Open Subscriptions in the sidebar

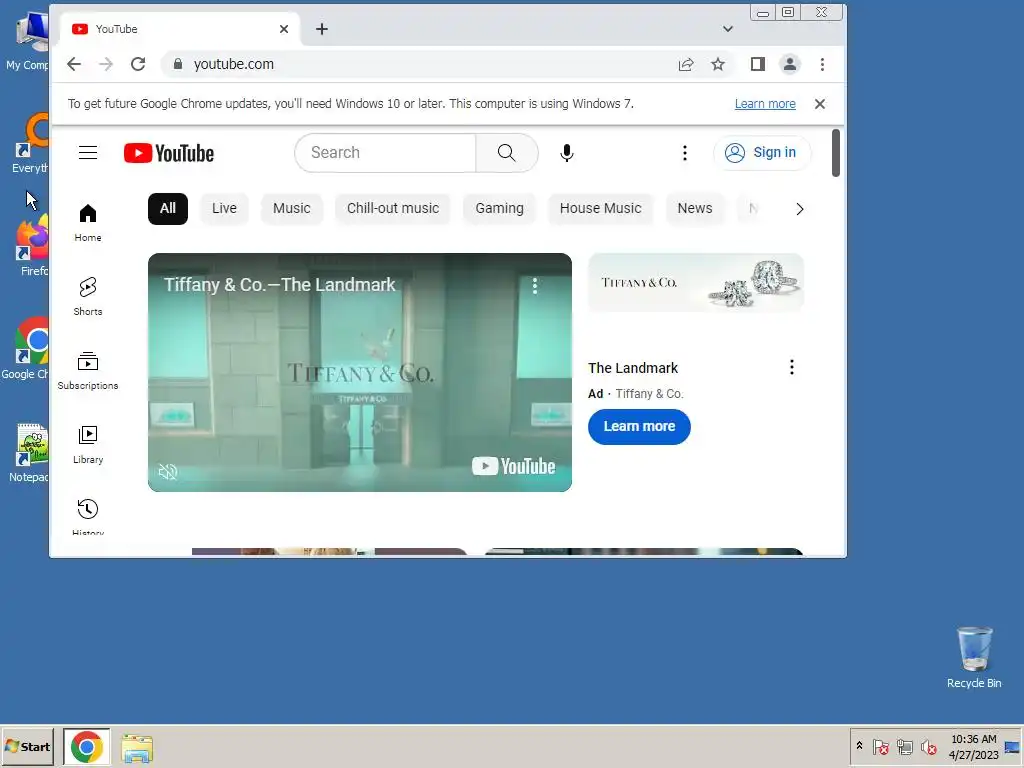pos(88,370)
